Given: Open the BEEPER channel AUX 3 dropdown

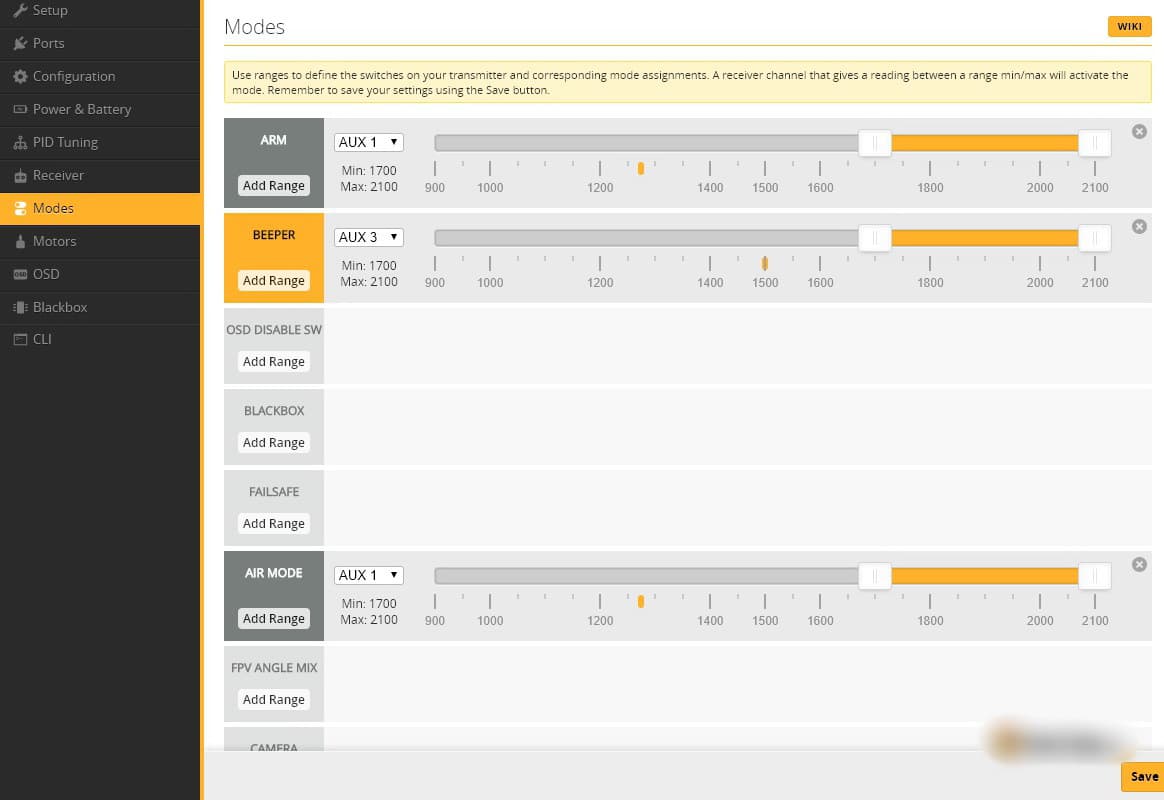Looking at the screenshot, I should [369, 237].
